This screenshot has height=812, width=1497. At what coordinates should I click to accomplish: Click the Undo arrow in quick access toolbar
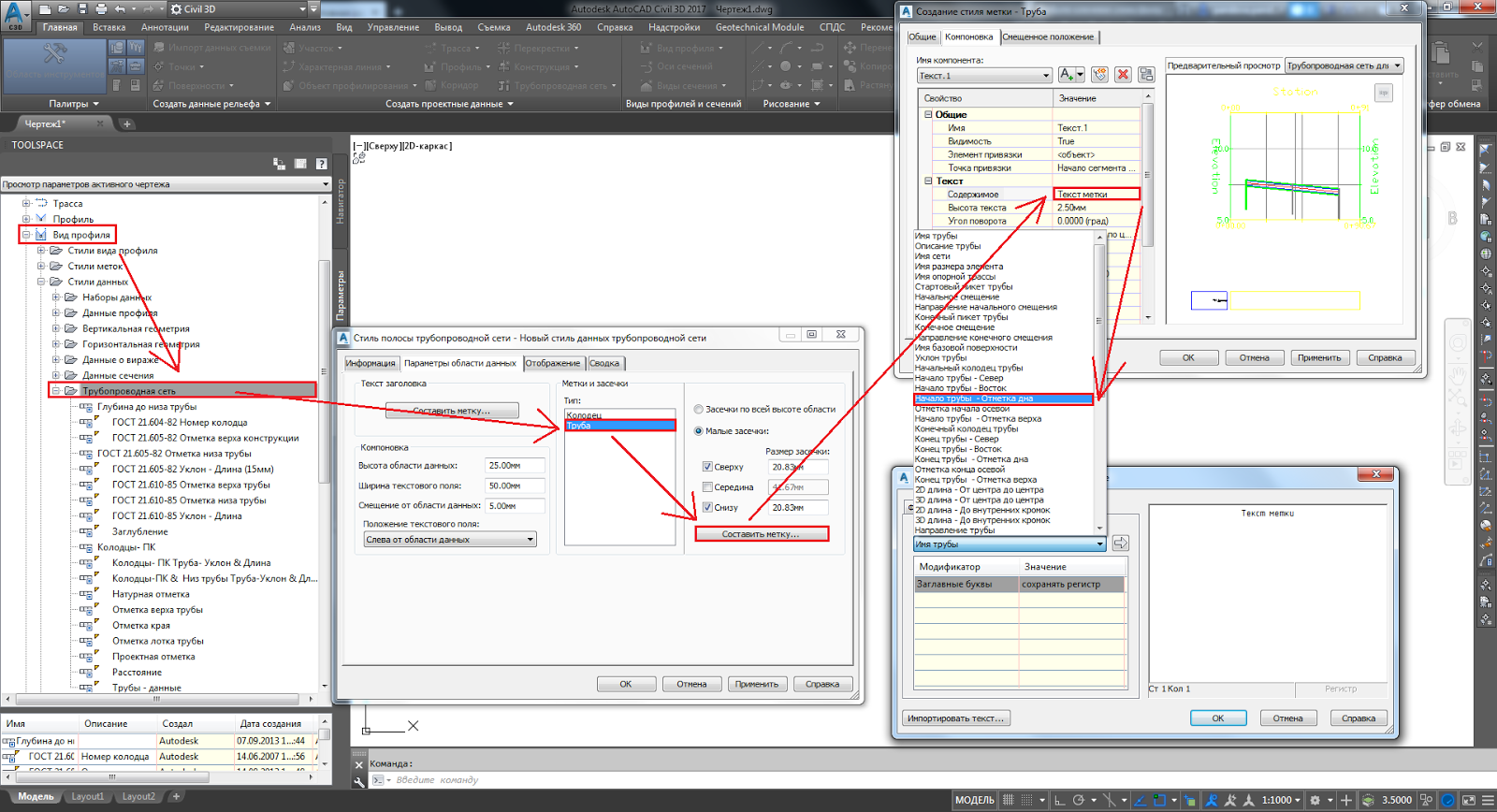coord(120,9)
